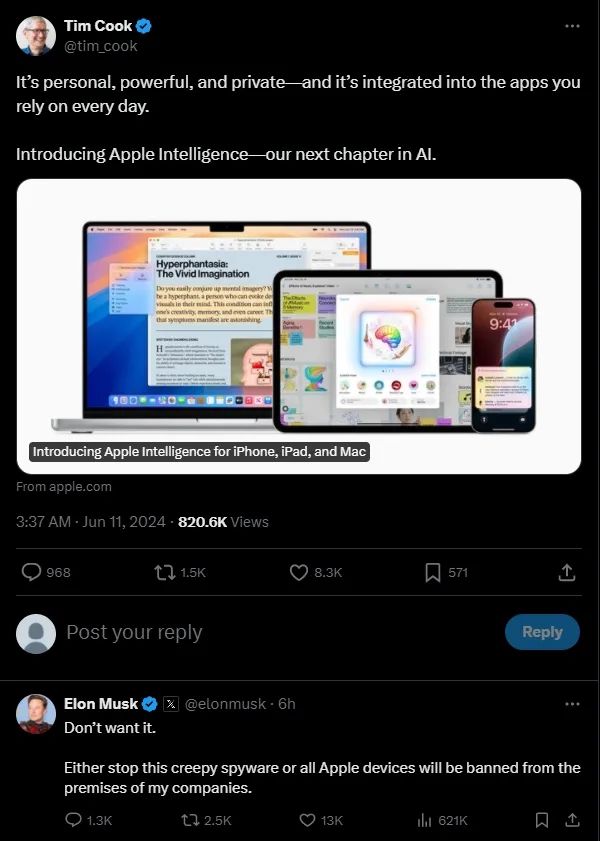The image size is (600, 841).
Task: Like Elon Musk's reply with 13K likes
Action: point(321,820)
